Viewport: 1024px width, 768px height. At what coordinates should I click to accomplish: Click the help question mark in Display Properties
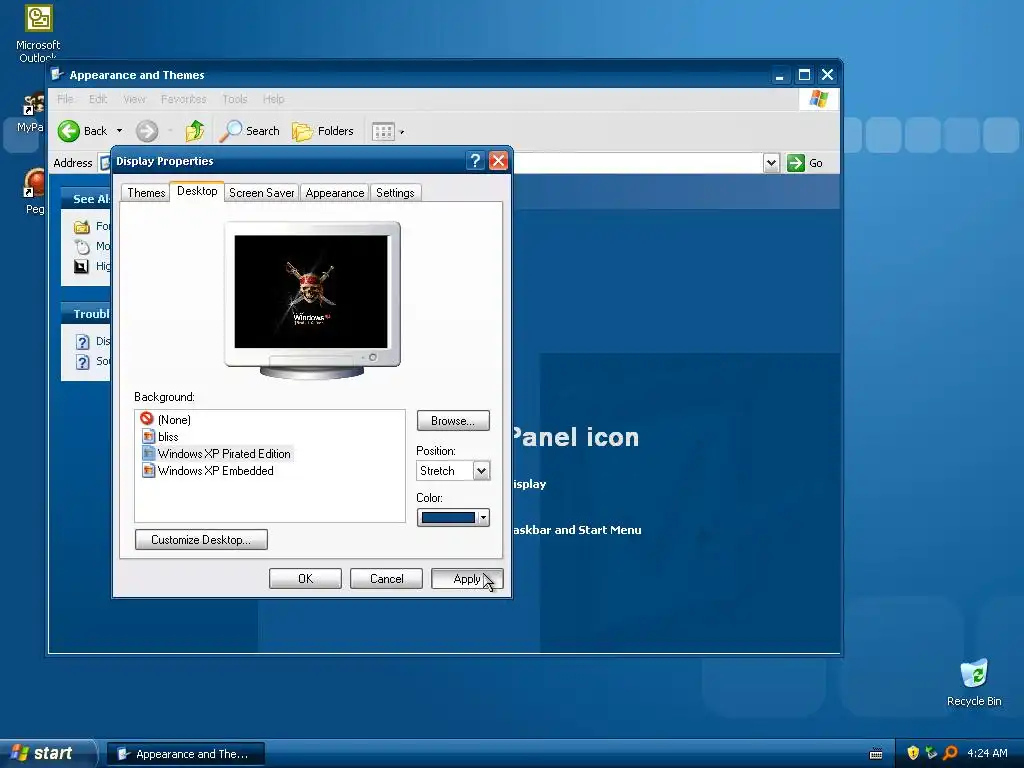tap(475, 161)
